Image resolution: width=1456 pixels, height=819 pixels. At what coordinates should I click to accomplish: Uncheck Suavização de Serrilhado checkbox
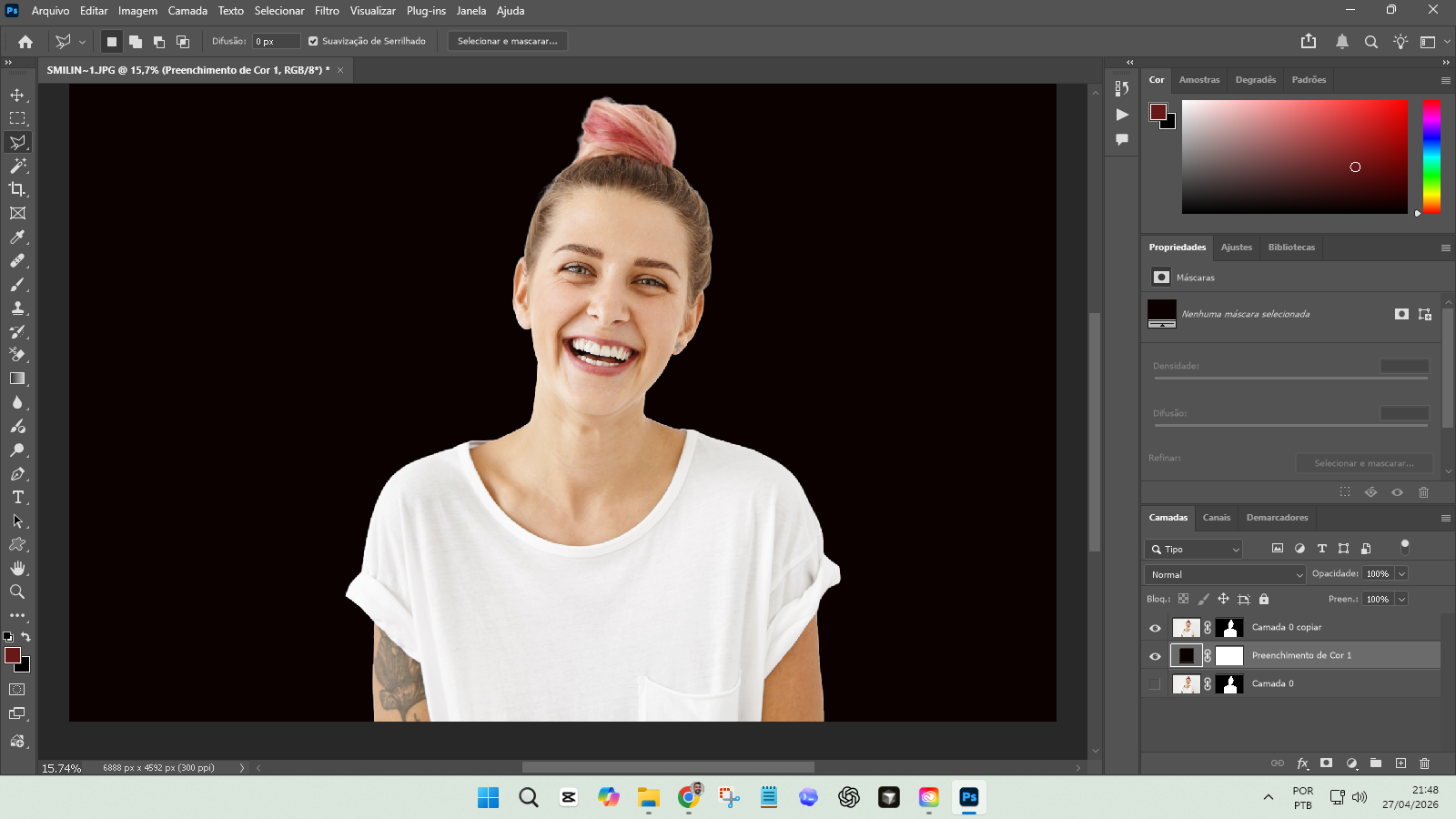(313, 41)
